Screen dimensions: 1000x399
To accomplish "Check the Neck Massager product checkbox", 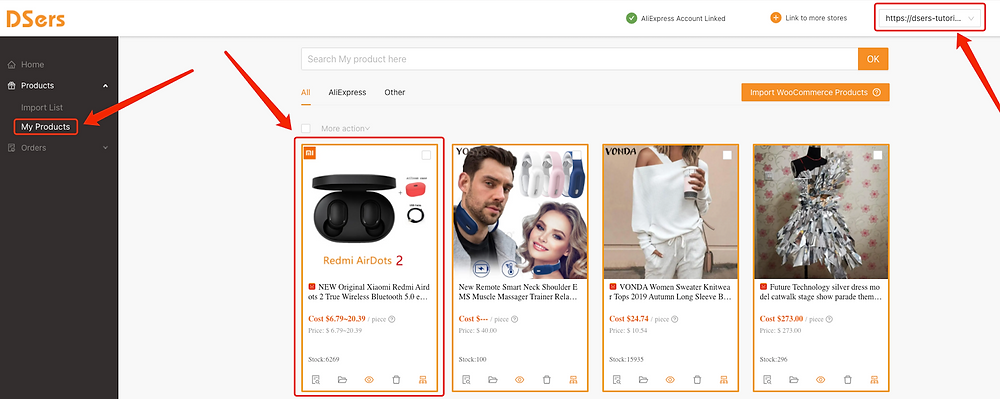I will (577, 155).
